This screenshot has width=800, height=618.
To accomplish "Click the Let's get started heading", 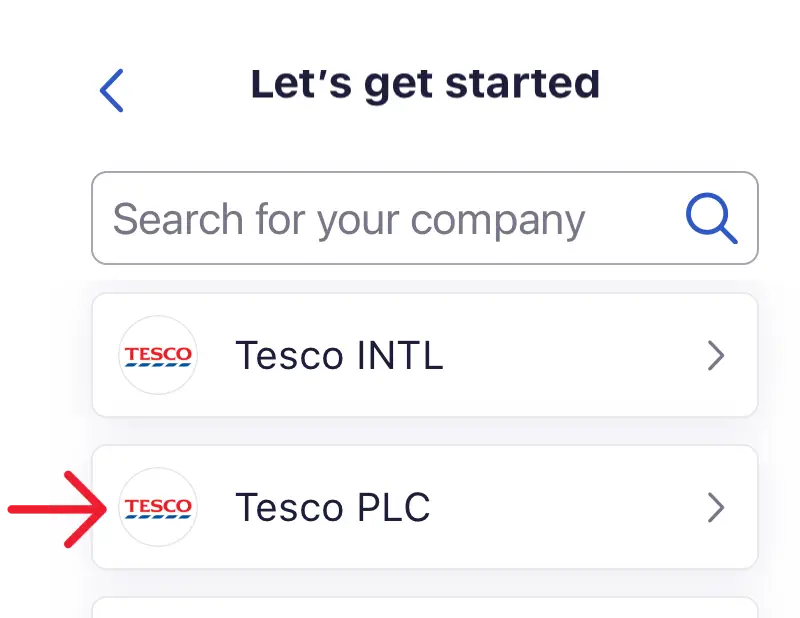I will coord(426,84).
